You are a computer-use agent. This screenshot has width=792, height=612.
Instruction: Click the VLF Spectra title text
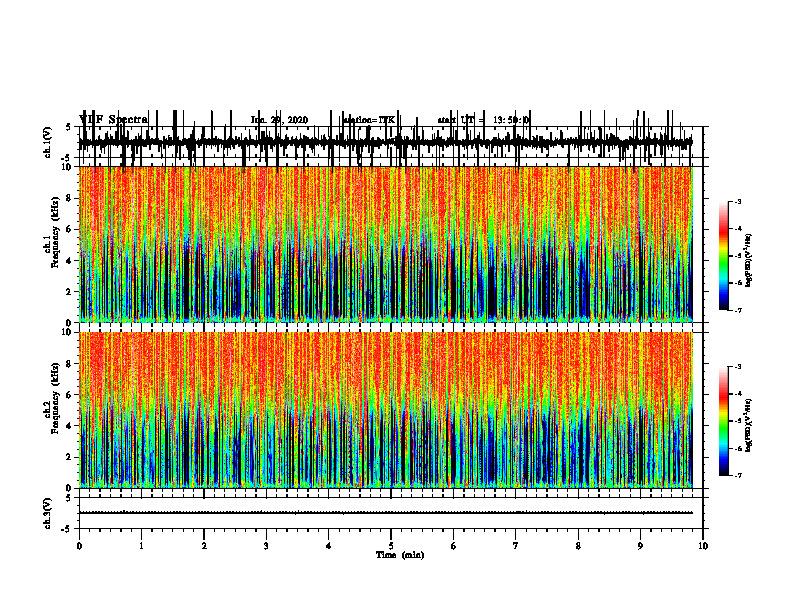pyautogui.click(x=113, y=119)
